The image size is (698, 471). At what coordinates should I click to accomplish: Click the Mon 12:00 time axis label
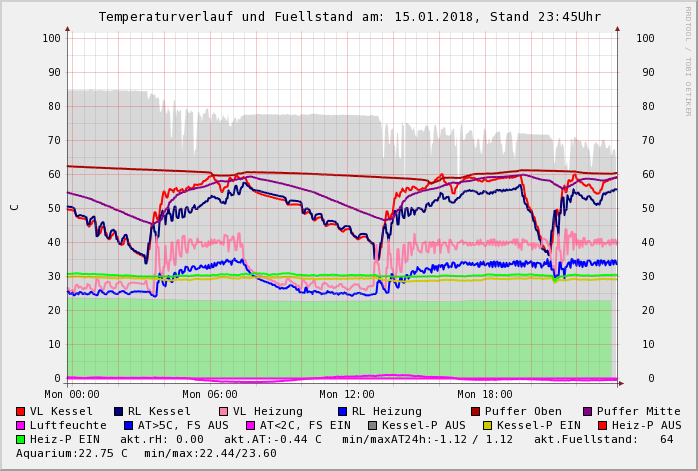(347, 394)
